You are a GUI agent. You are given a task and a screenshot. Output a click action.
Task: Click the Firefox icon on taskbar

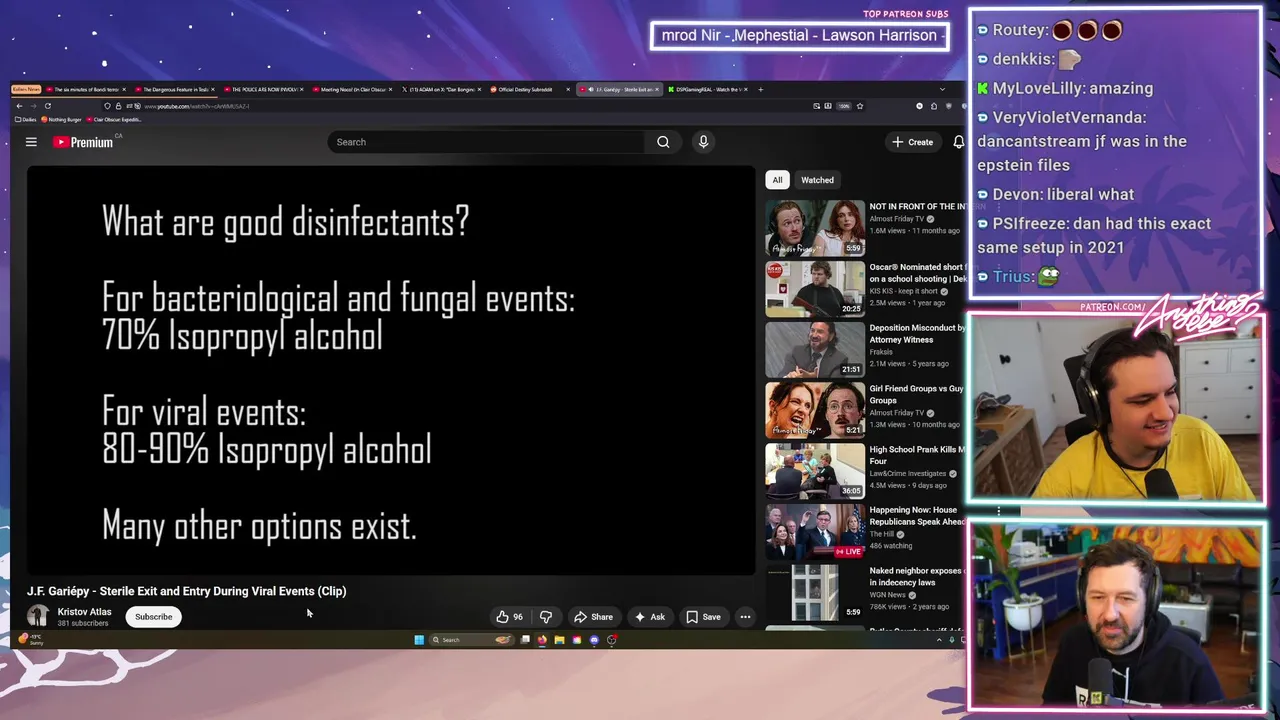542,640
